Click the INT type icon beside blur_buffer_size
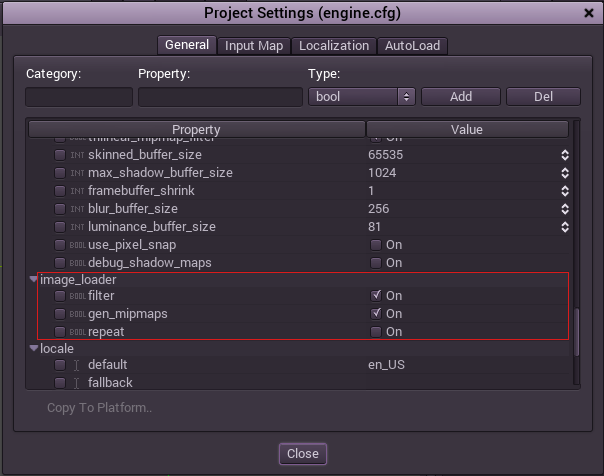The image size is (604, 476). (77, 209)
